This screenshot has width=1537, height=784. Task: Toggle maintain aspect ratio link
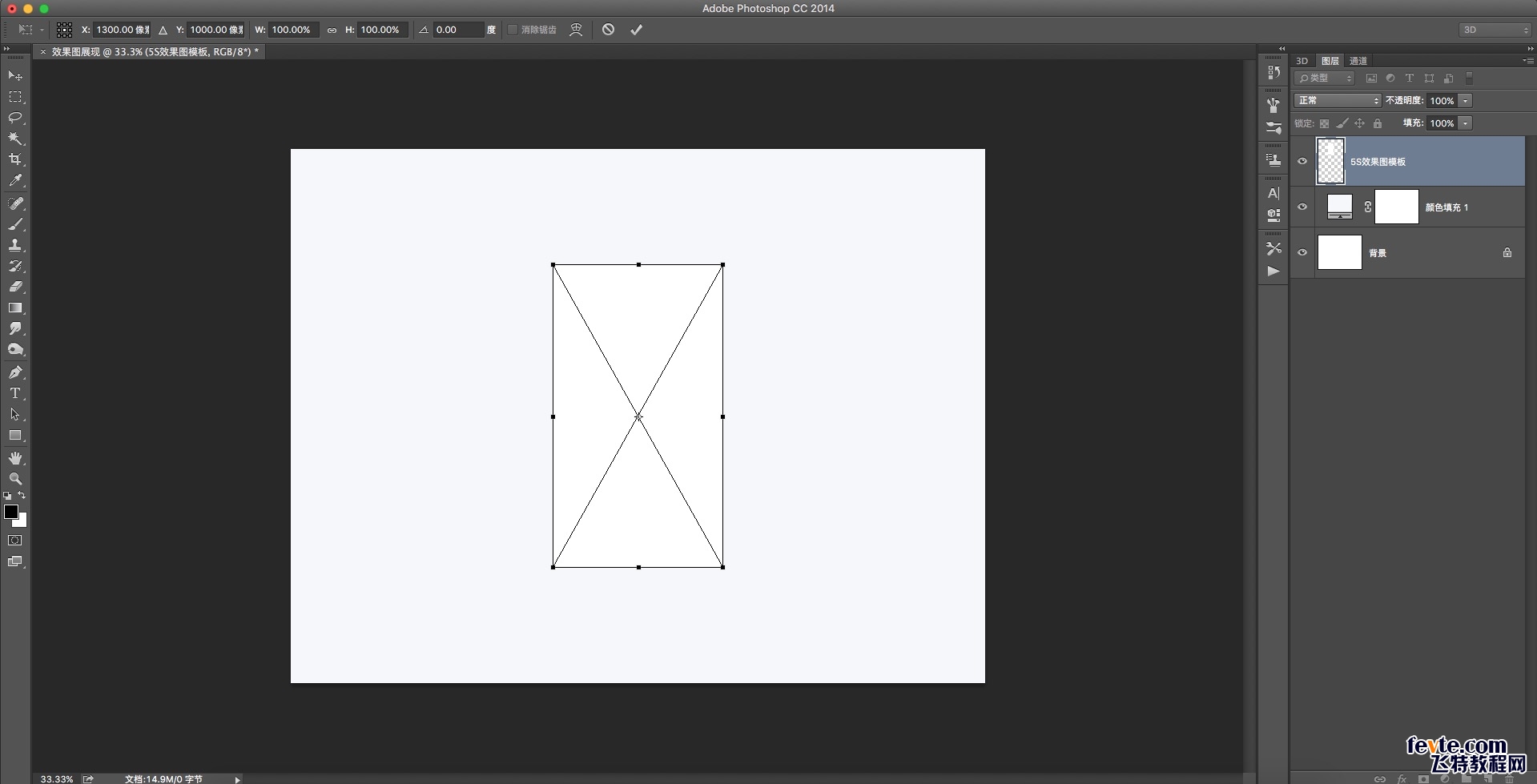coord(332,30)
